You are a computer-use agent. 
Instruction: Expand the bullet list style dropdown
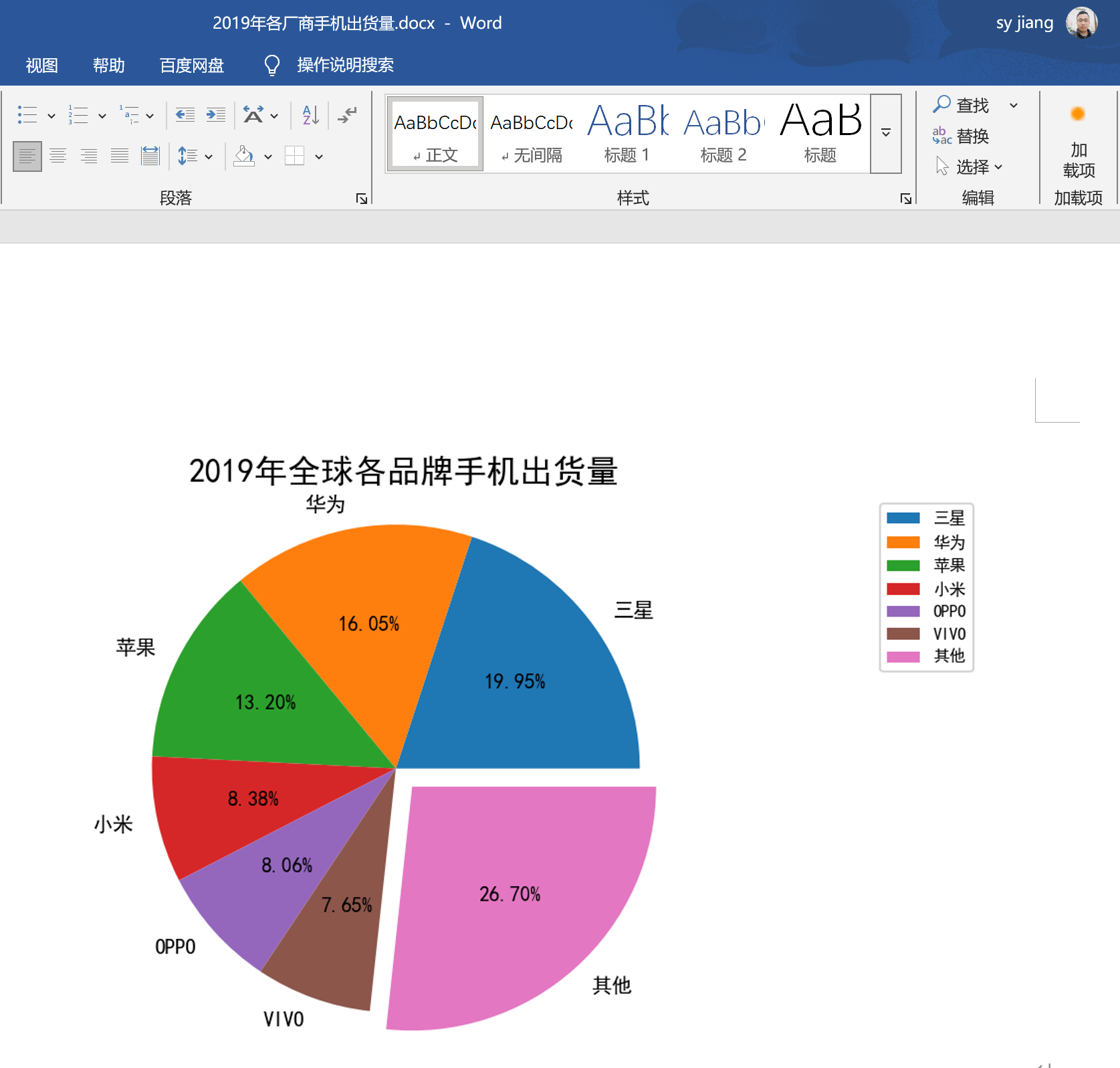point(51,116)
